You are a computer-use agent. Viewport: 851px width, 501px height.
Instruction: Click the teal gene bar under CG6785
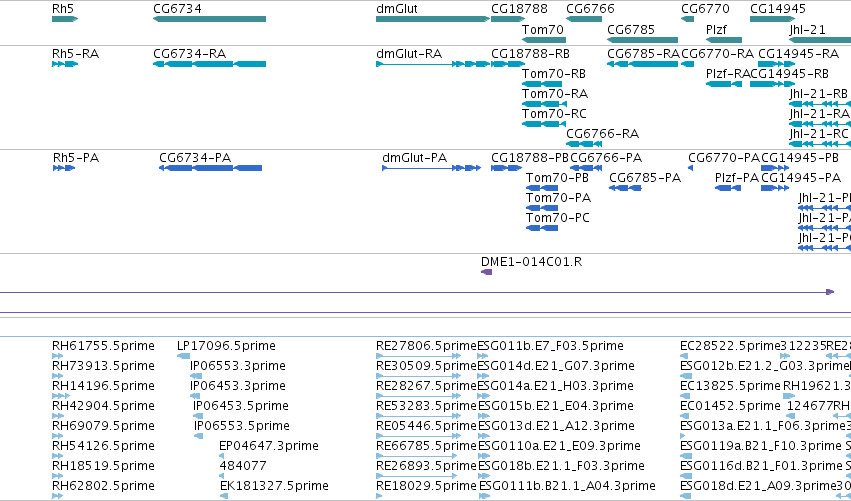pyautogui.click(x=643, y=40)
